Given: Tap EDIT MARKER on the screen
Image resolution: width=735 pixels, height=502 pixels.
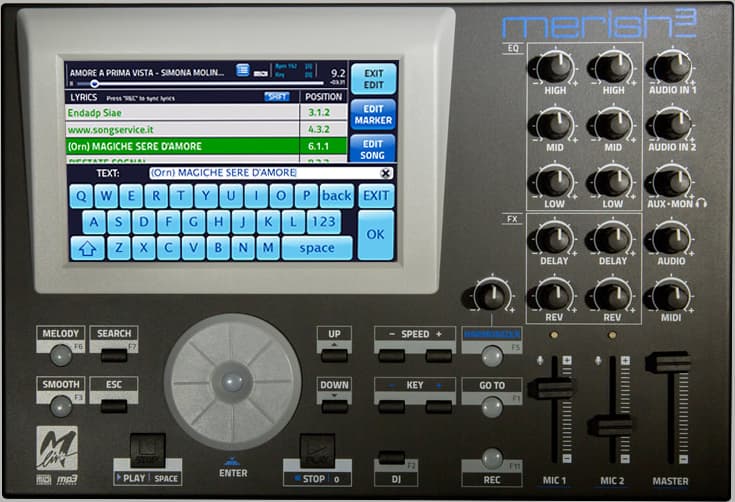Looking at the screenshot, I should 373,114.
